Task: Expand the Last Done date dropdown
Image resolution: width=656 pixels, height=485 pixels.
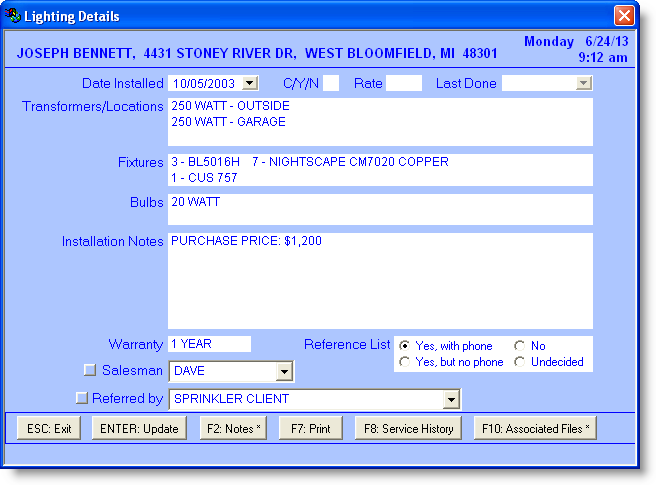Action: [584, 84]
